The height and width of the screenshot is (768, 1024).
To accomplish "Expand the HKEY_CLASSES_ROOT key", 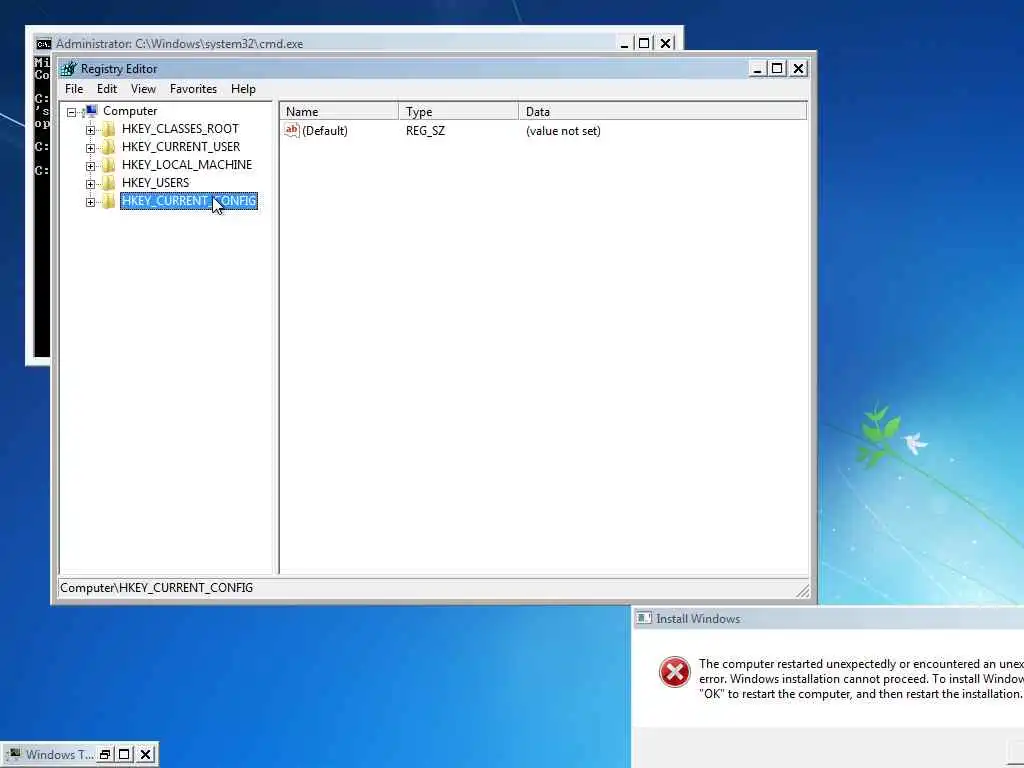I will coord(90,130).
